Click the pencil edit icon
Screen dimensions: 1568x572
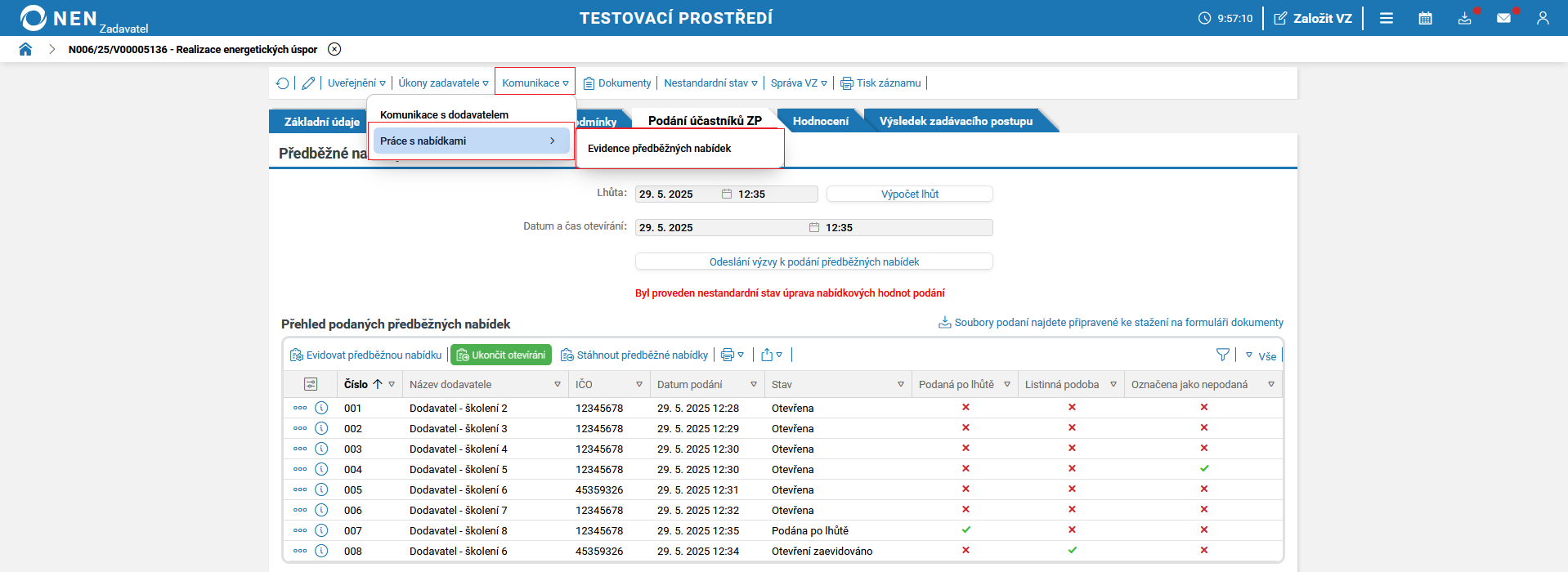[x=308, y=83]
